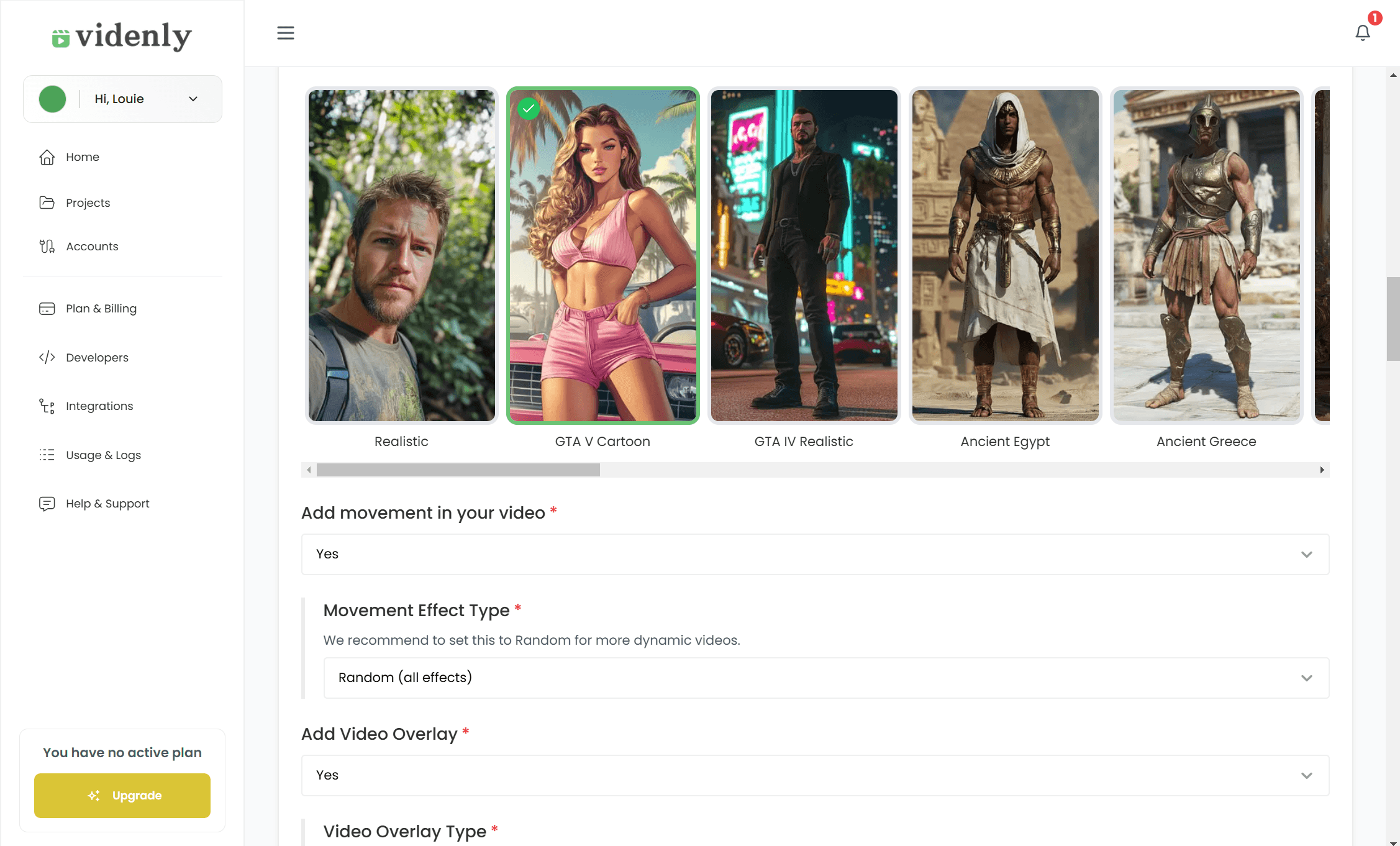
Task: Click the Upgrade button
Action: point(122,796)
